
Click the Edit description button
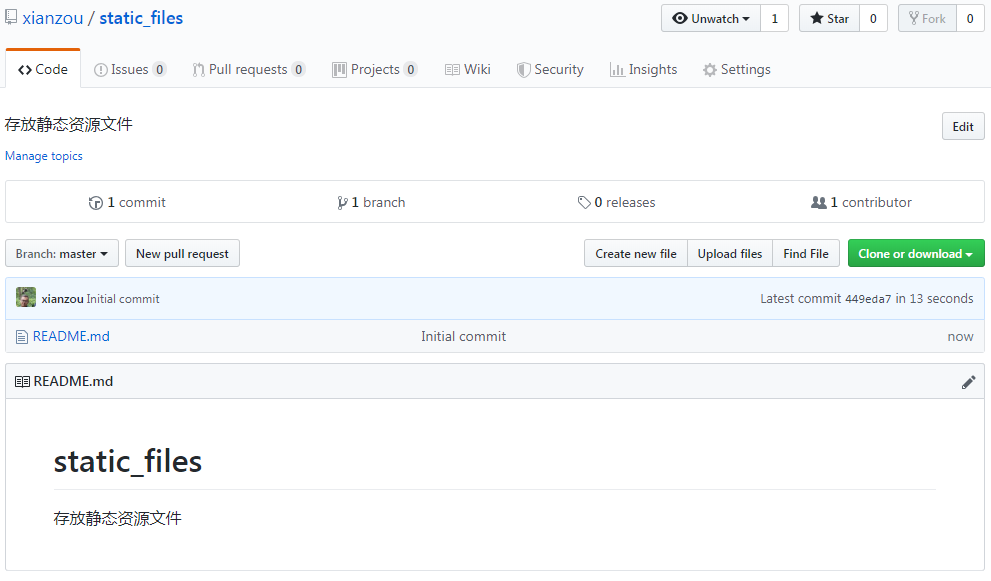(963, 126)
